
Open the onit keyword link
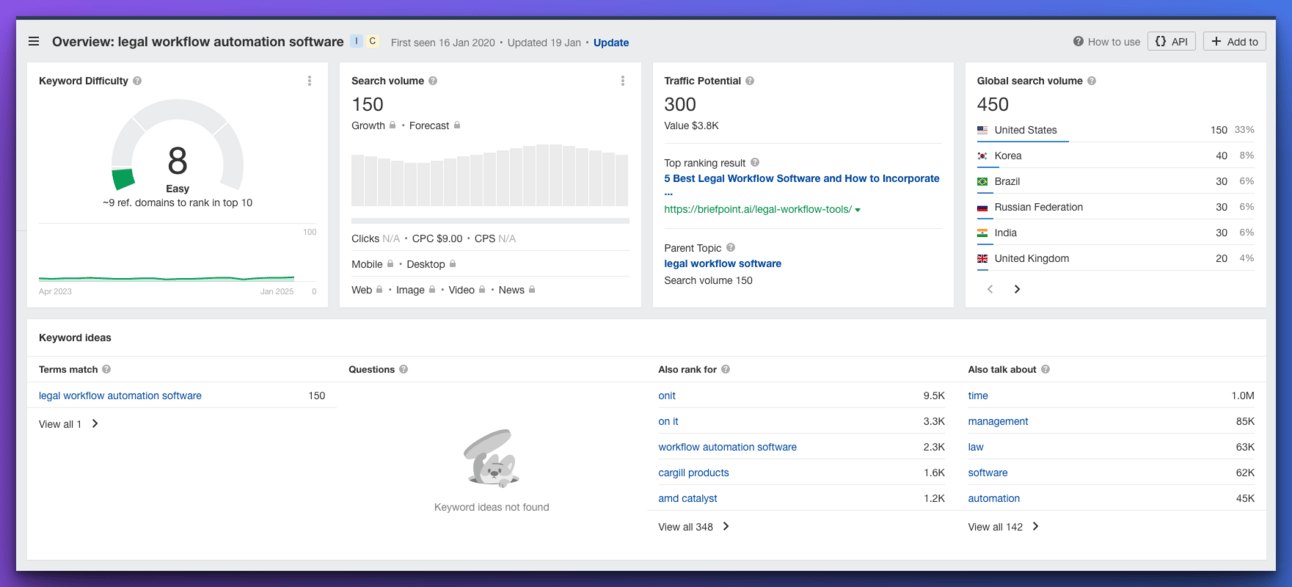pyautogui.click(x=667, y=396)
